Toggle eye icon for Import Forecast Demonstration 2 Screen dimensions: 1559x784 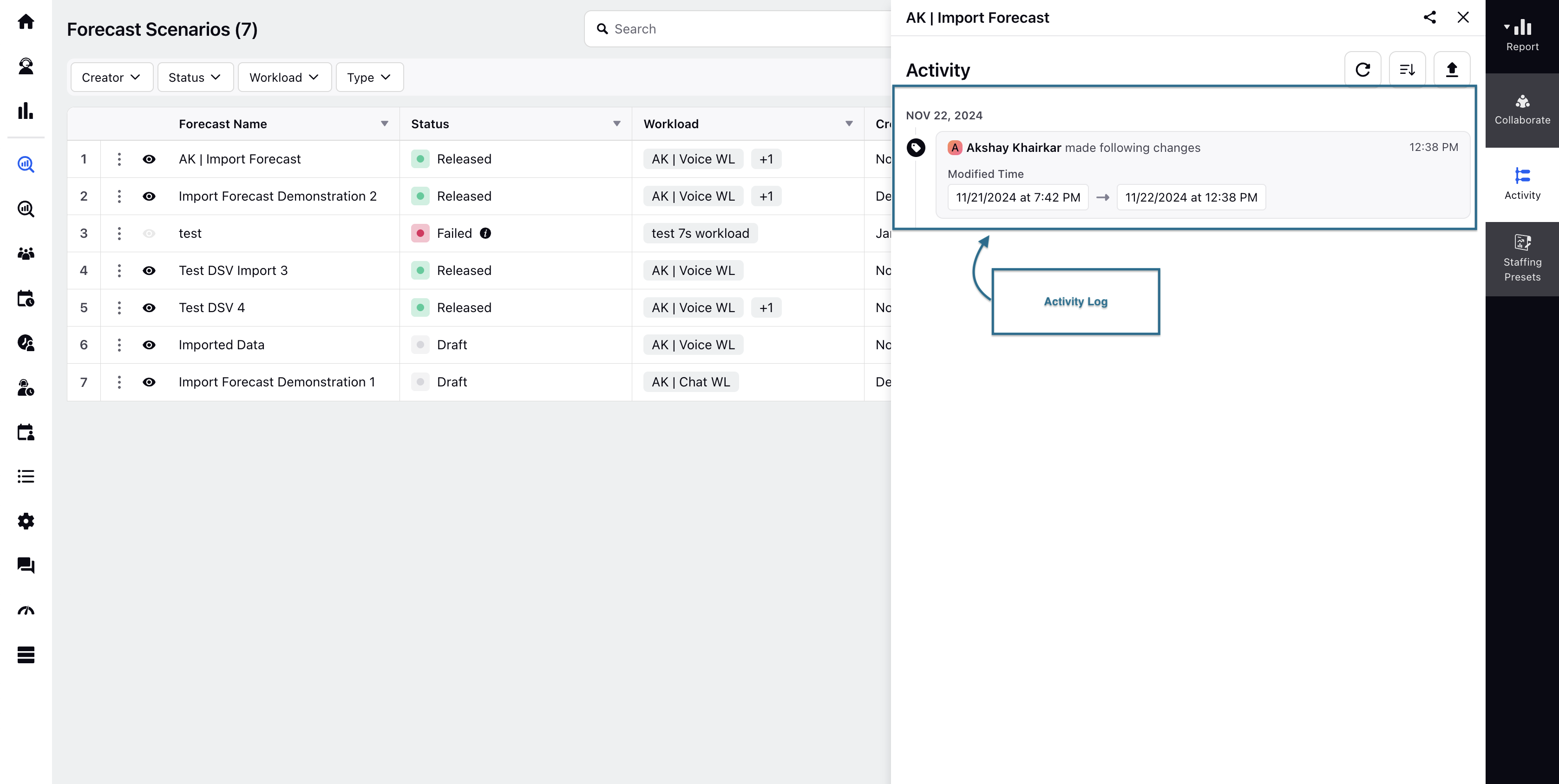point(149,196)
